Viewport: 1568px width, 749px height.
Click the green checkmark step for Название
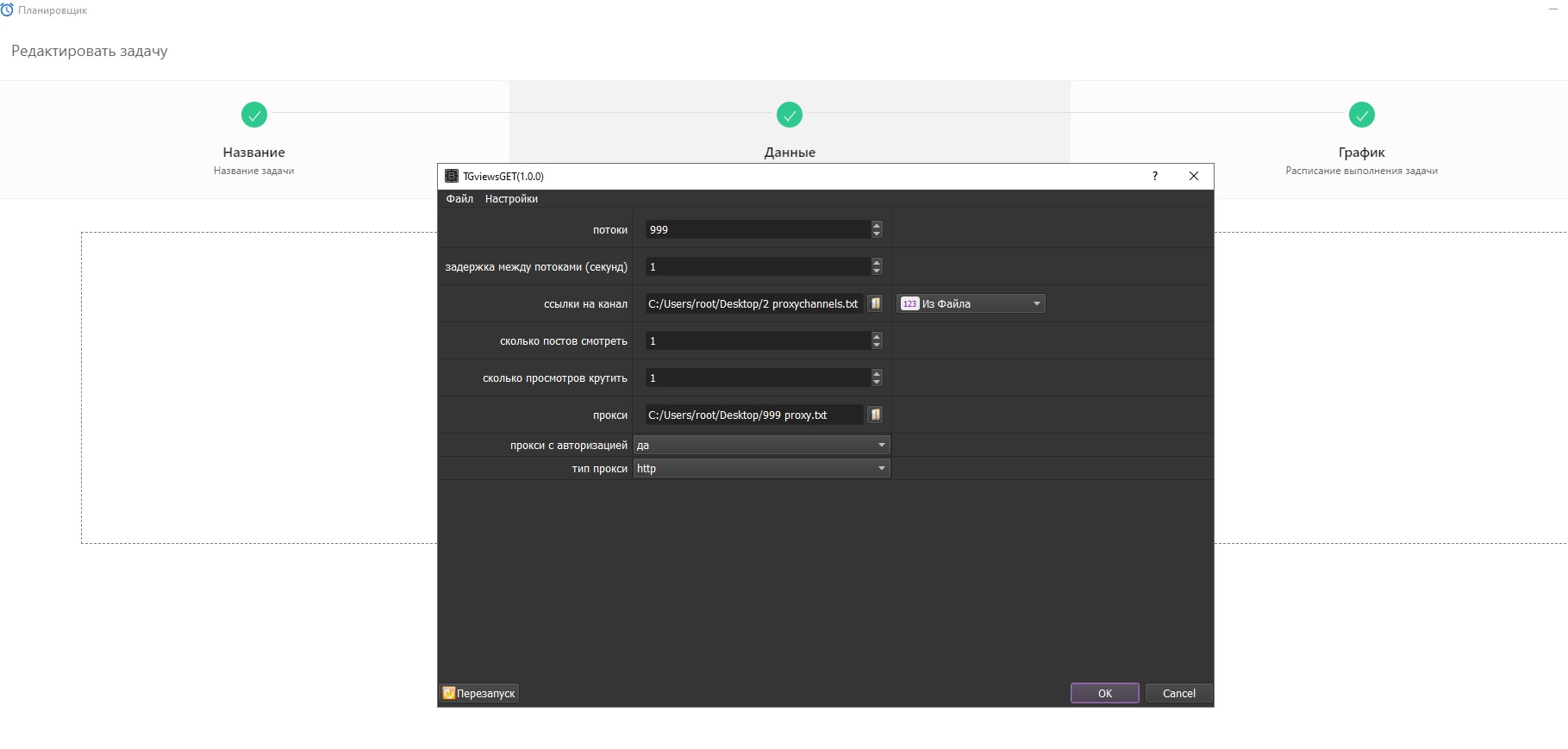tap(254, 115)
